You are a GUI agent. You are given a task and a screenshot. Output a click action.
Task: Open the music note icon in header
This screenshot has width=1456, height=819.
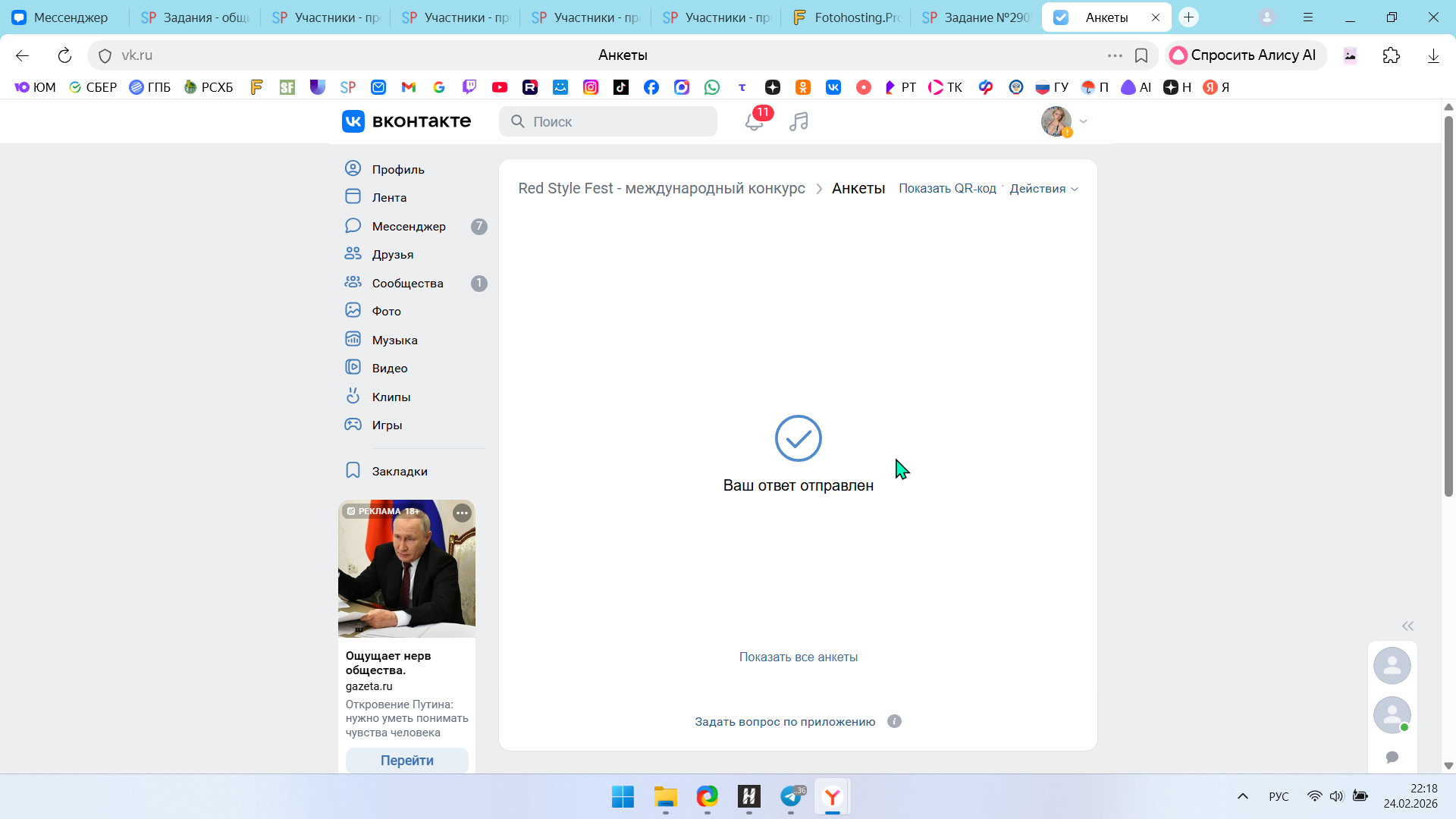(x=799, y=121)
